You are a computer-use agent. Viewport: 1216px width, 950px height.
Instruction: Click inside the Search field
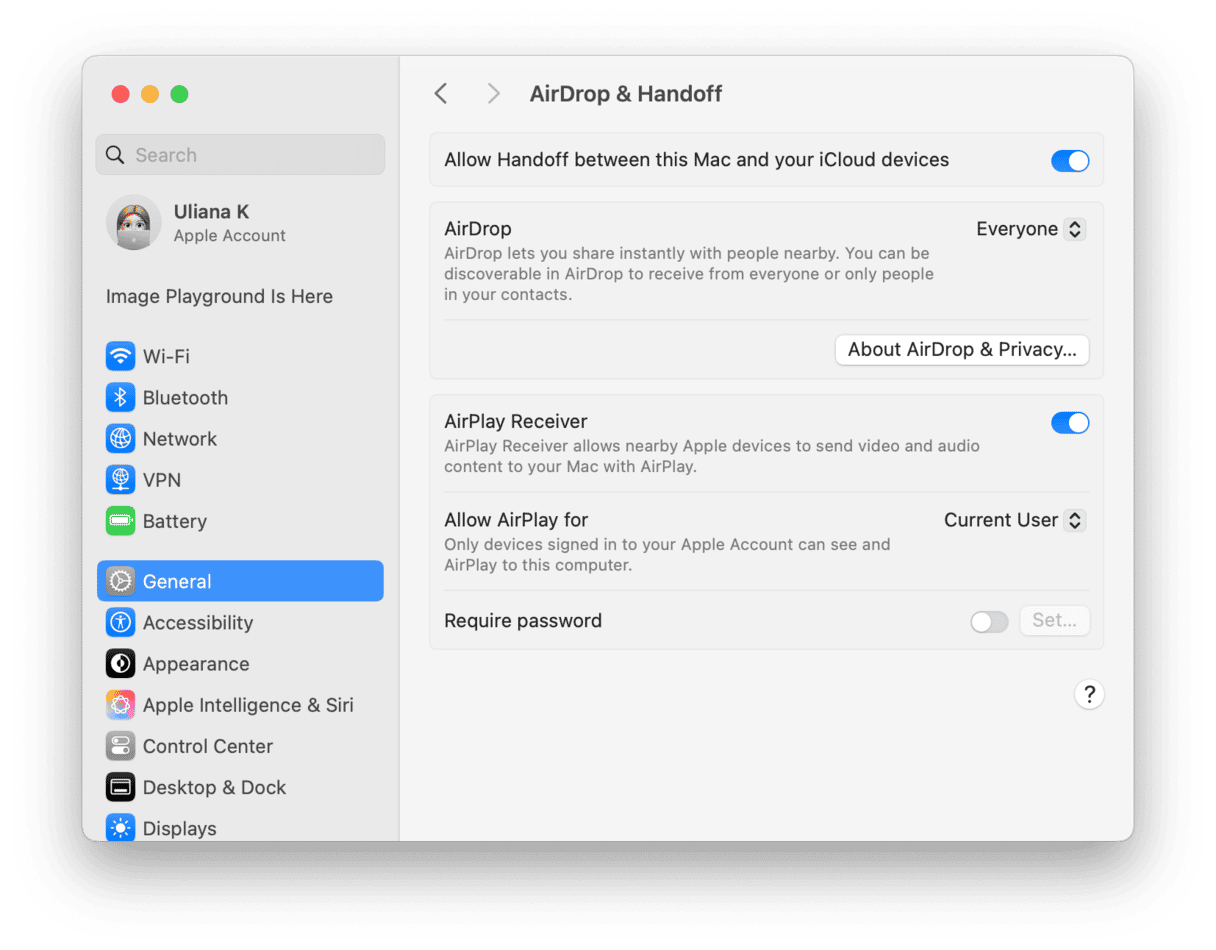(x=240, y=155)
